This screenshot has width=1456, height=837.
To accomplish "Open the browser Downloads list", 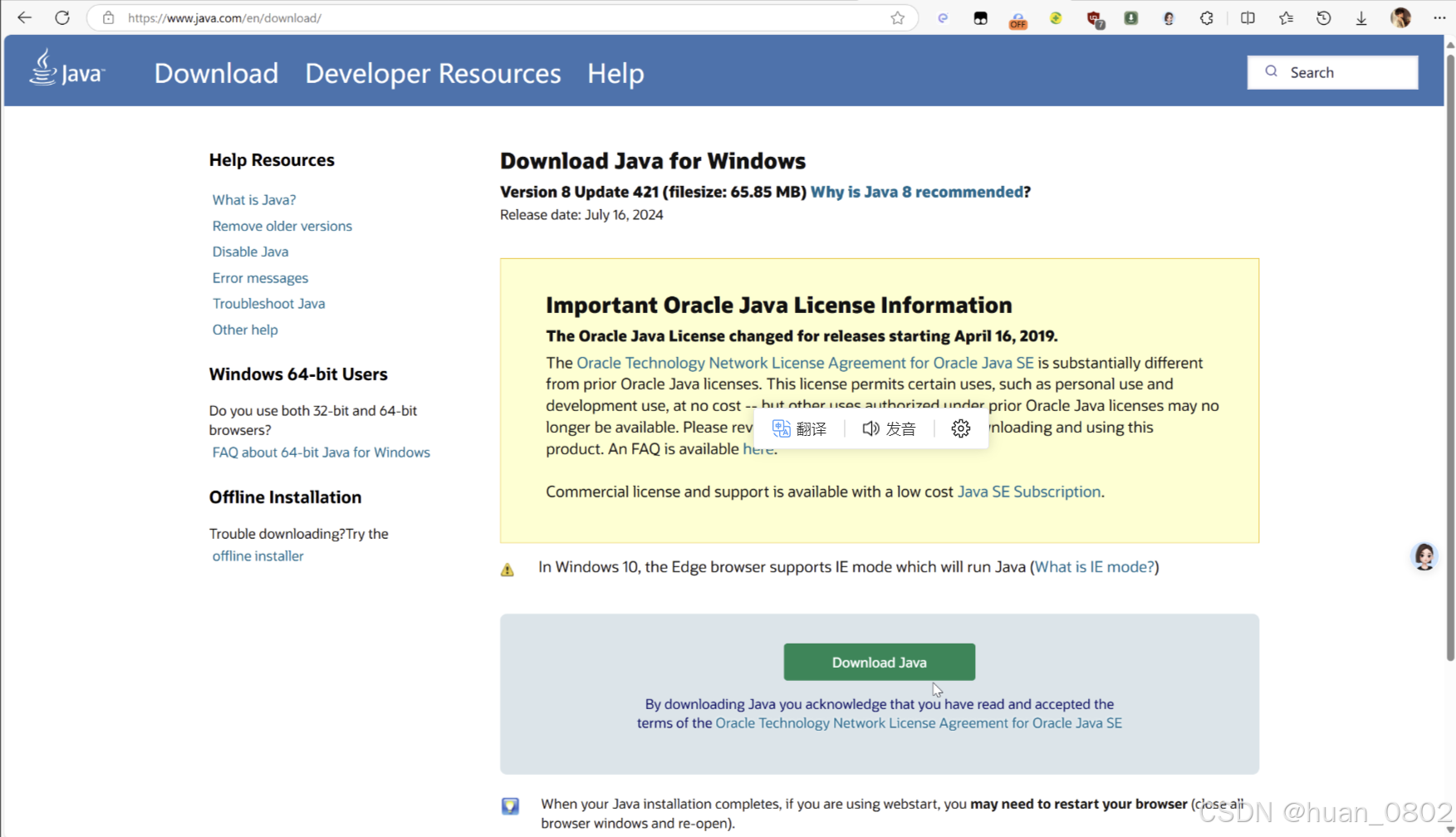I will pyautogui.click(x=1360, y=17).
